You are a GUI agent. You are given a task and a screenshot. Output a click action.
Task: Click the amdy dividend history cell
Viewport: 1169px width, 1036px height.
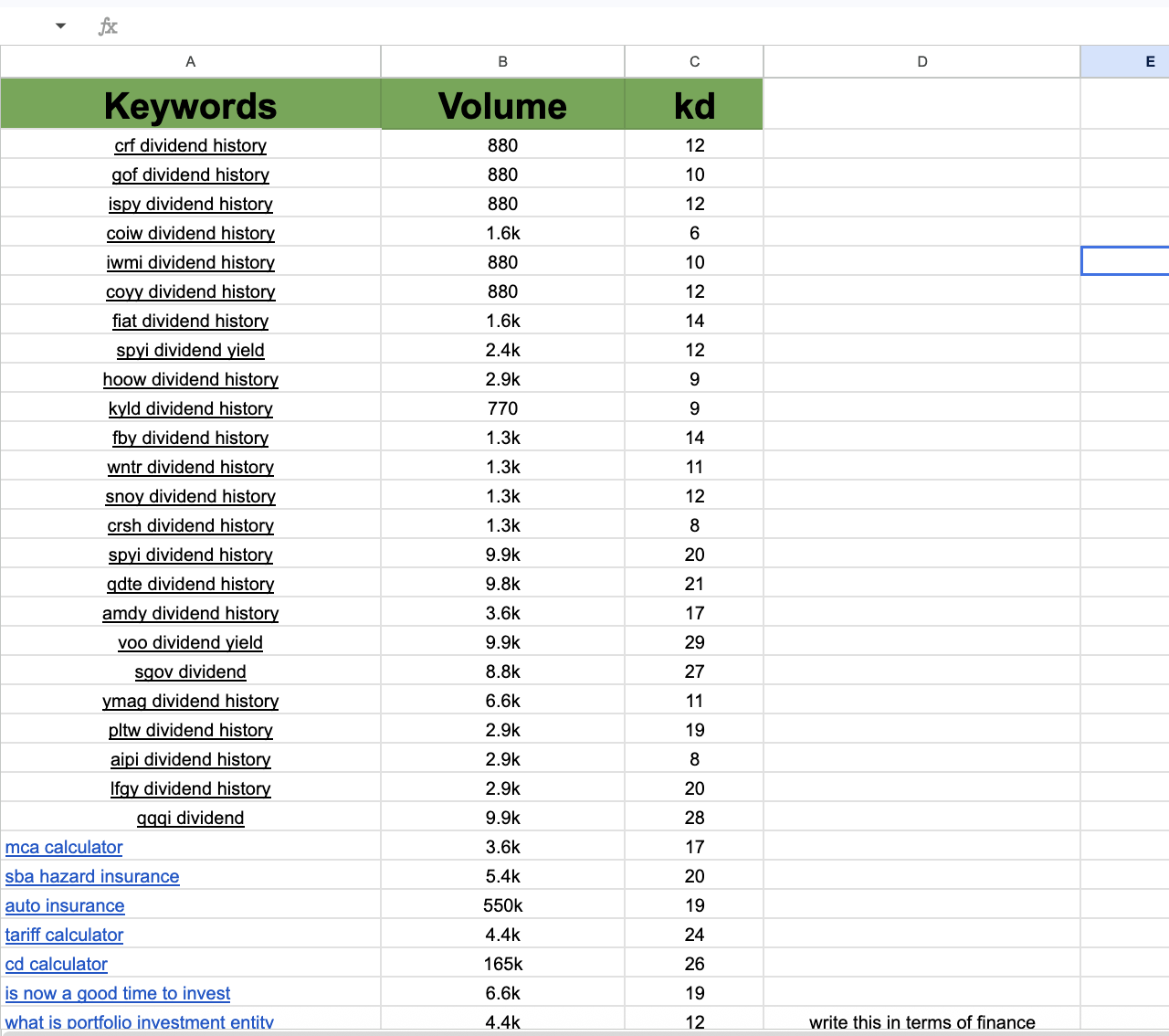(191, 613)
